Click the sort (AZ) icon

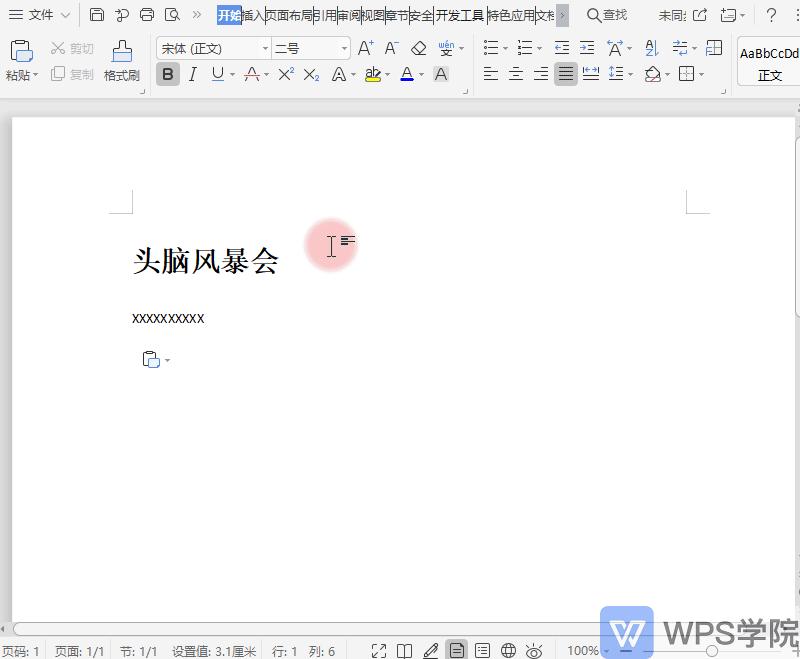point(650,47)
